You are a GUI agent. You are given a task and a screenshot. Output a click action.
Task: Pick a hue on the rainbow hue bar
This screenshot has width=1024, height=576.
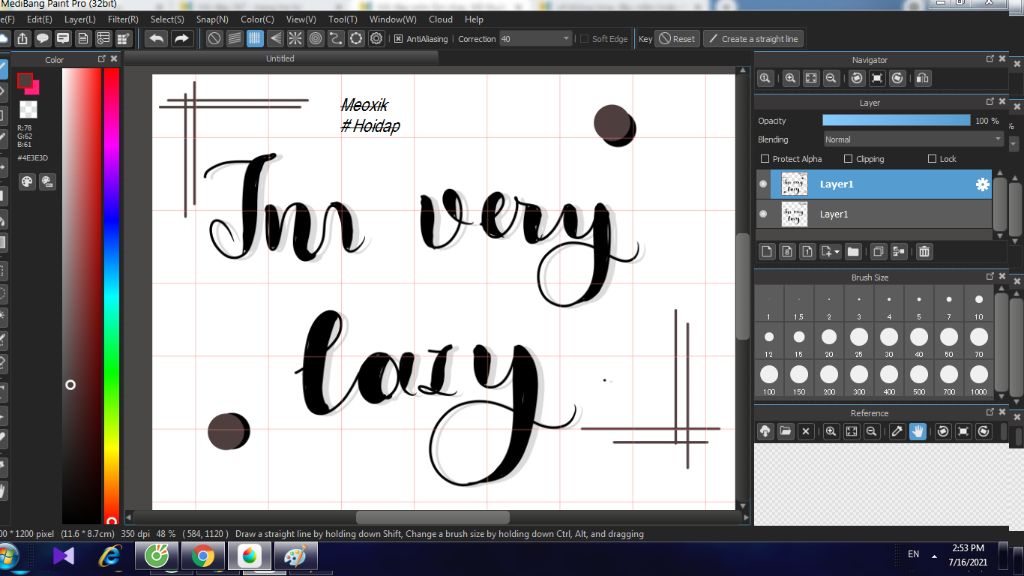112,294
